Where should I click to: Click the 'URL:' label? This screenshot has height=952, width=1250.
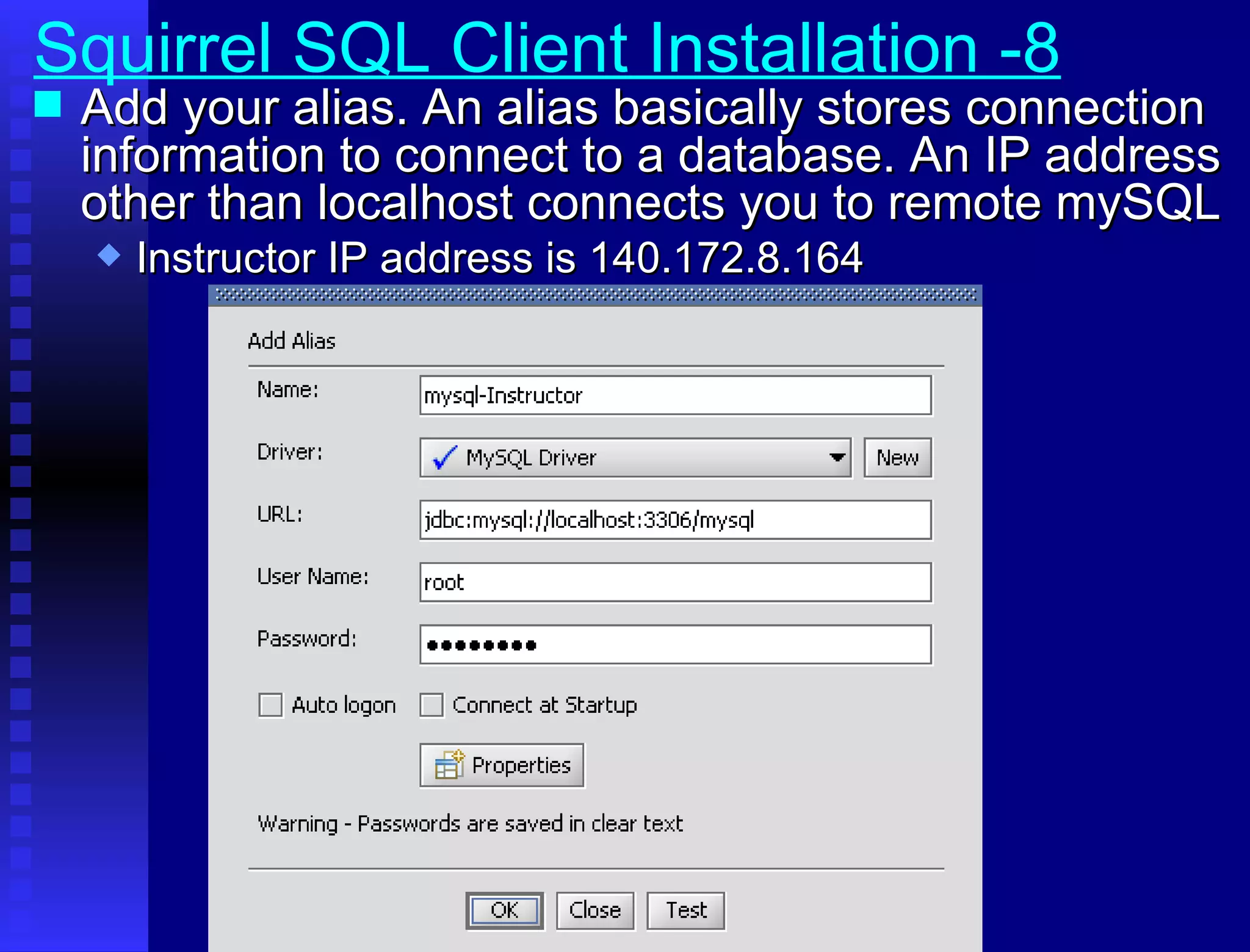point(280,514)
